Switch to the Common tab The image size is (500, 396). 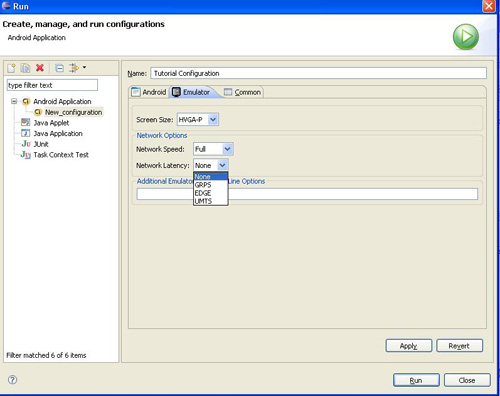[x=242, y=92]
